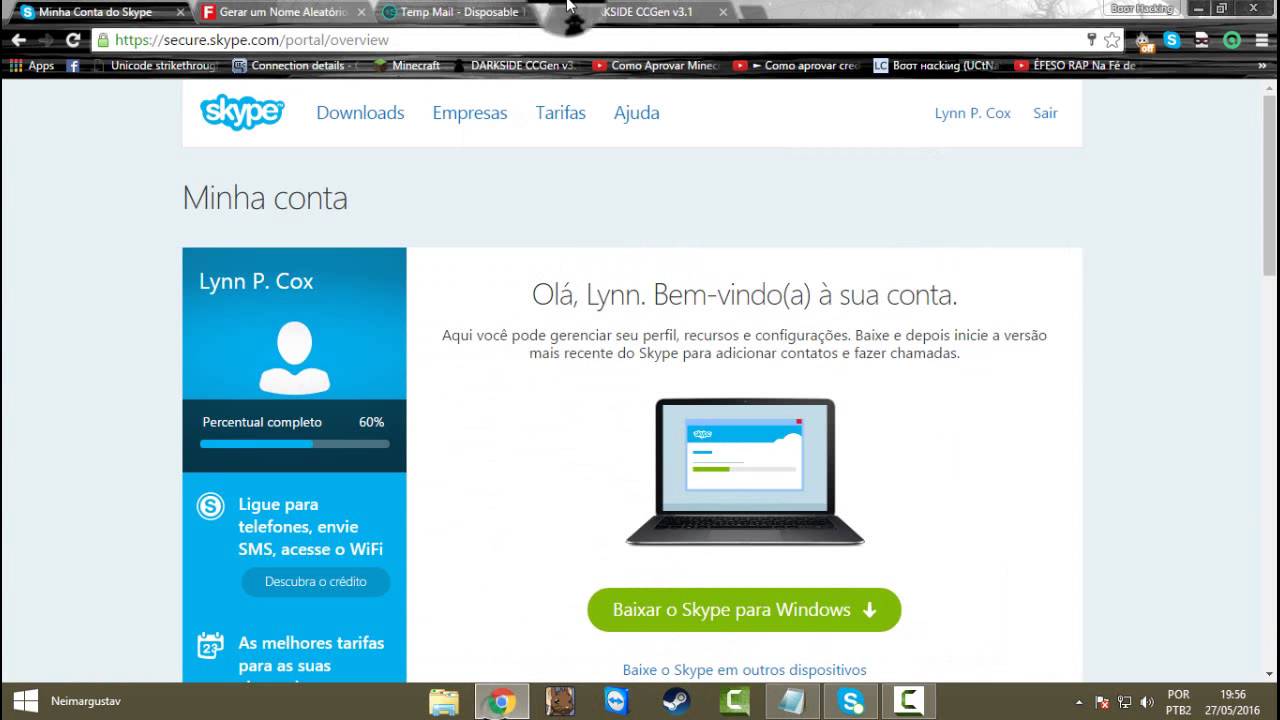
Task: Open the Chrome hamburger menu
Action: tap(1262, 41)
